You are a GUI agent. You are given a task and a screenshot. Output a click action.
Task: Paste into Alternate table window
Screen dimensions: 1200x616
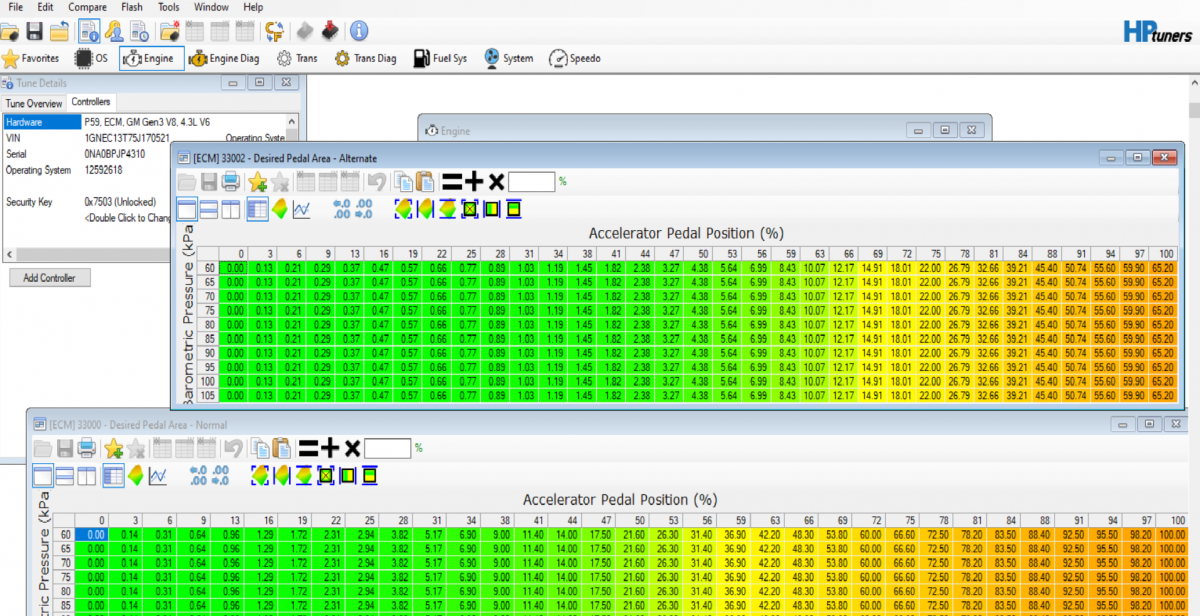425,182
